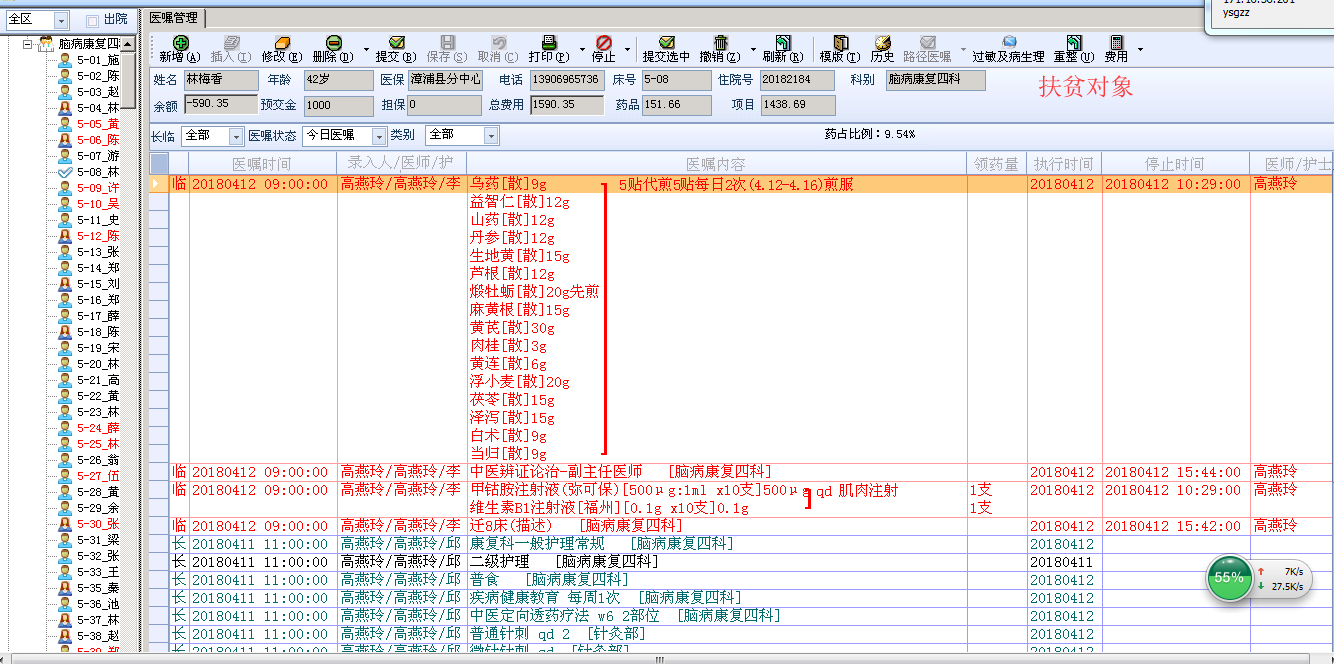This screenshot has height=664, width=1334.
Task: Select the 疾病健康教育 每周1次 row
Action: (741, 598)
